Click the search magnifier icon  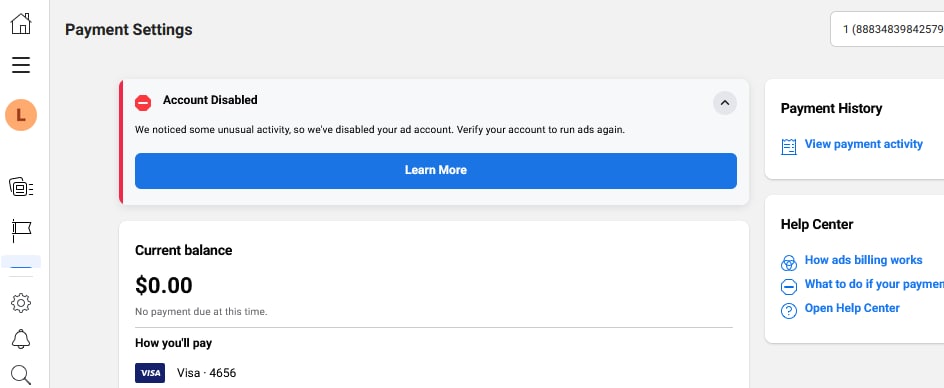coord(21,375)
